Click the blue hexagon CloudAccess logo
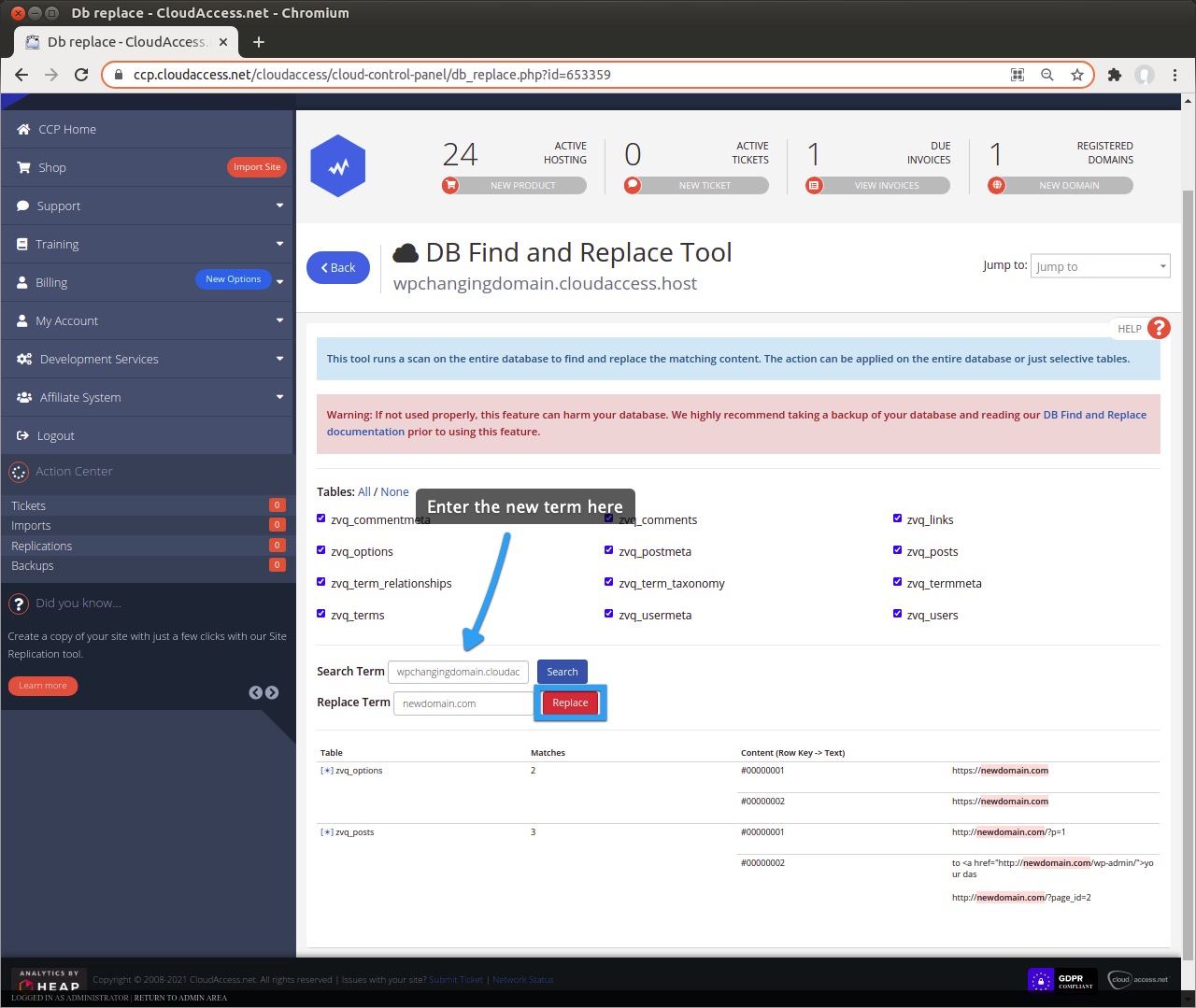Viewport: 1196px width, 1008px height. [x=337, y=166]
